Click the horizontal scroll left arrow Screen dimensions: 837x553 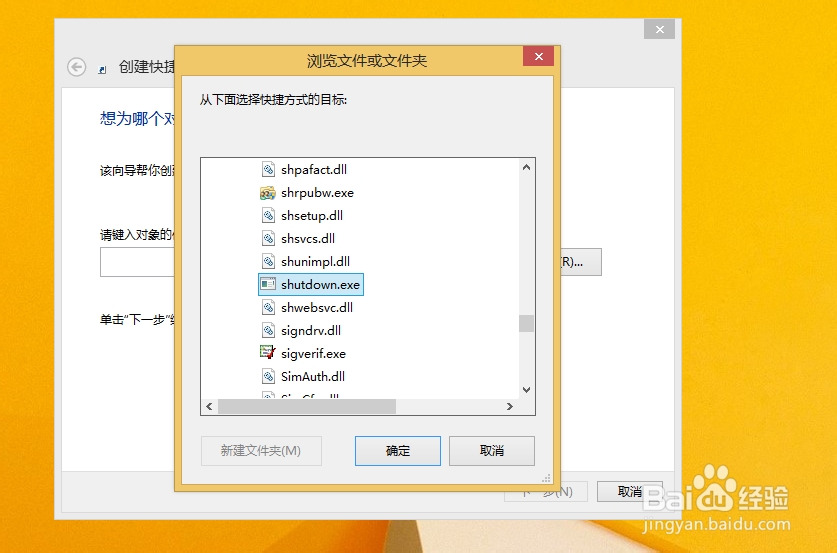[209, 407]
